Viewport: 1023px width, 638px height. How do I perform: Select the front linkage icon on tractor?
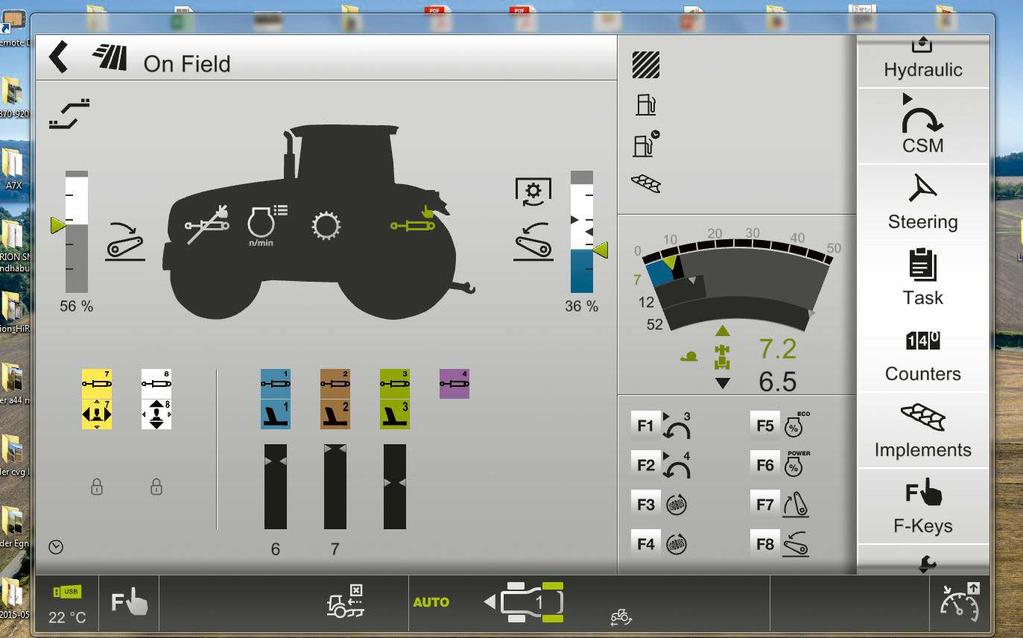click(207, 224)
